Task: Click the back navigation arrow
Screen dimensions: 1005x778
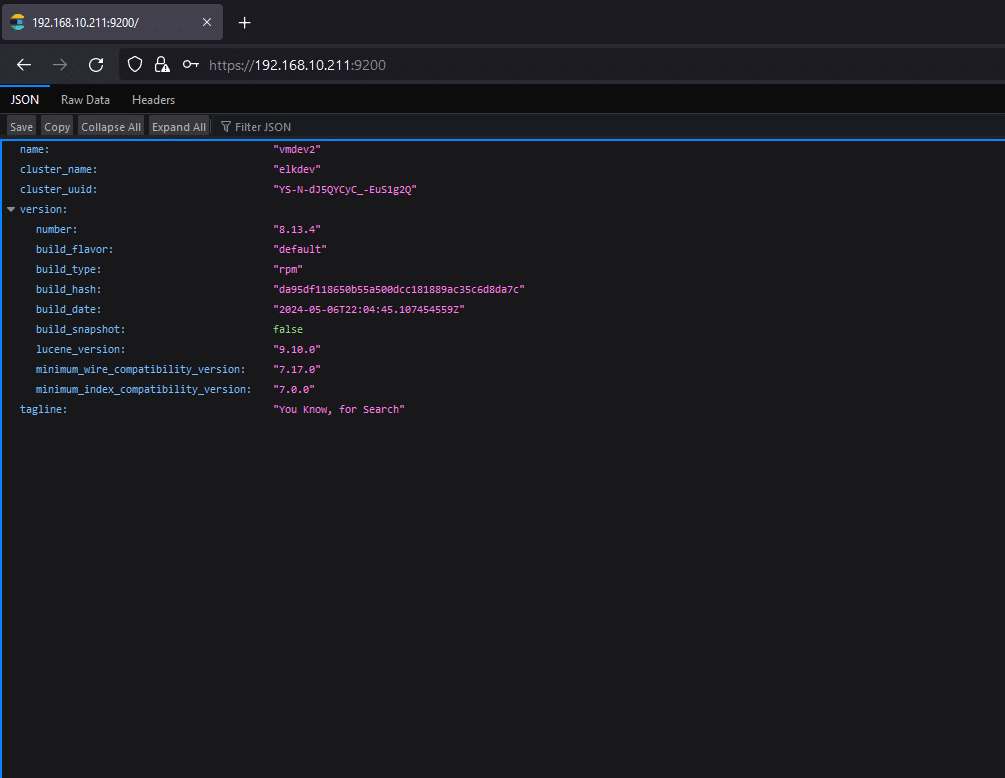Action: click(24, 65)
